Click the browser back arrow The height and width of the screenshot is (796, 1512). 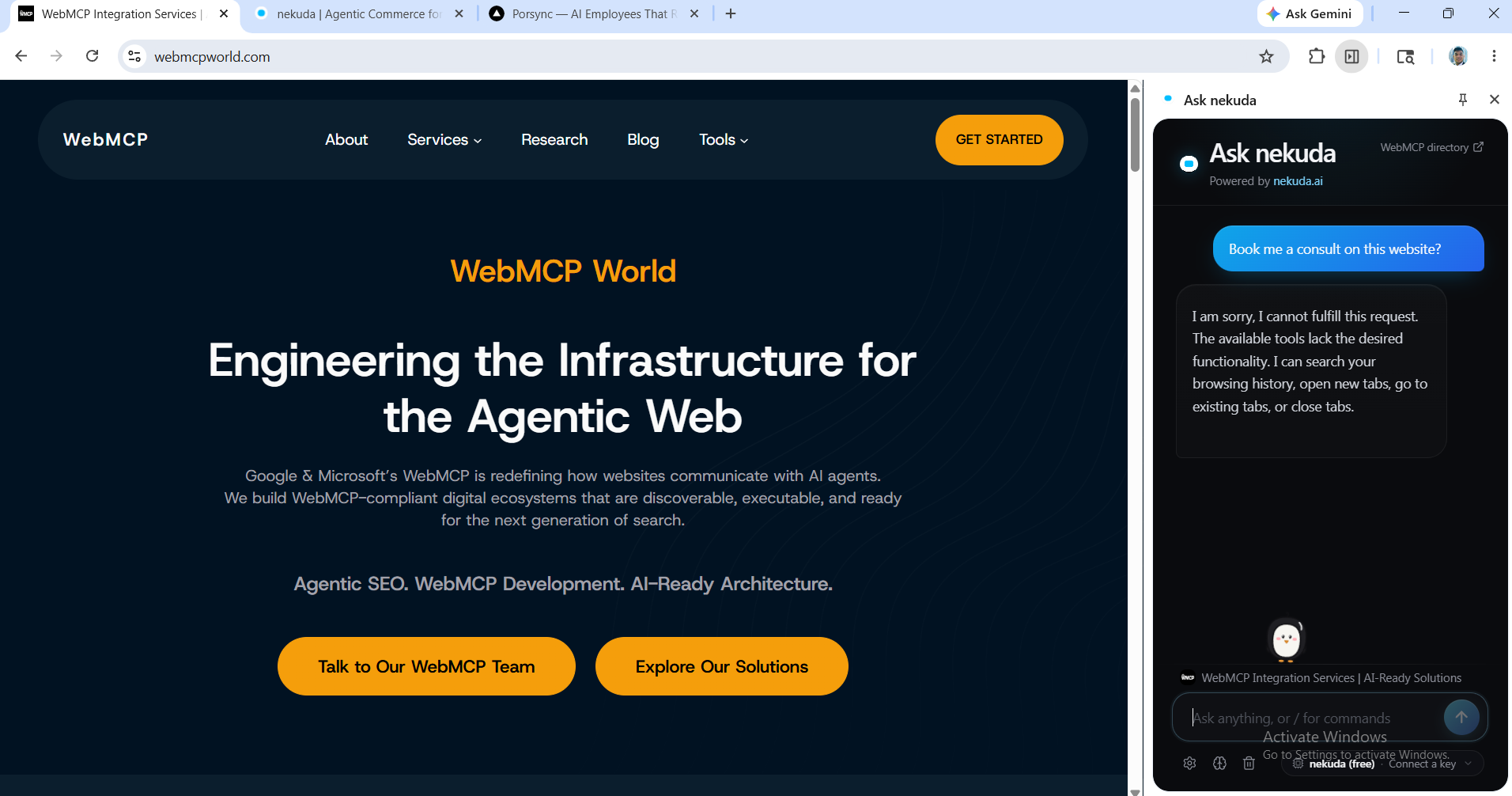coord(21,56)
